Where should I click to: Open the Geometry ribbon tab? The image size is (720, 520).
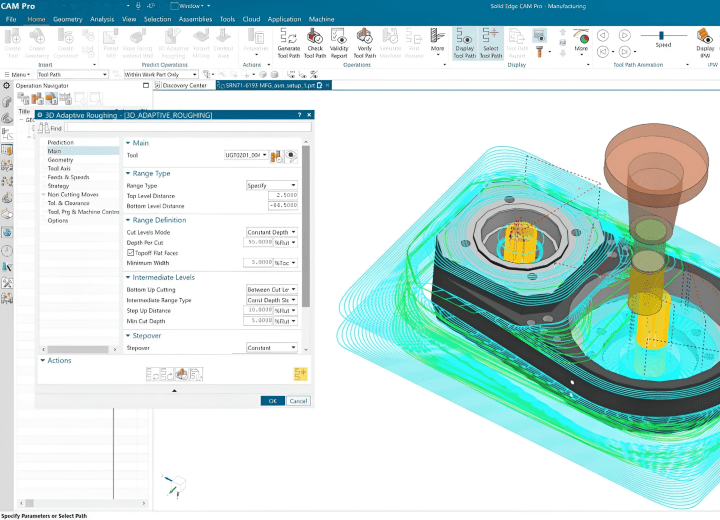coord(68,19)
